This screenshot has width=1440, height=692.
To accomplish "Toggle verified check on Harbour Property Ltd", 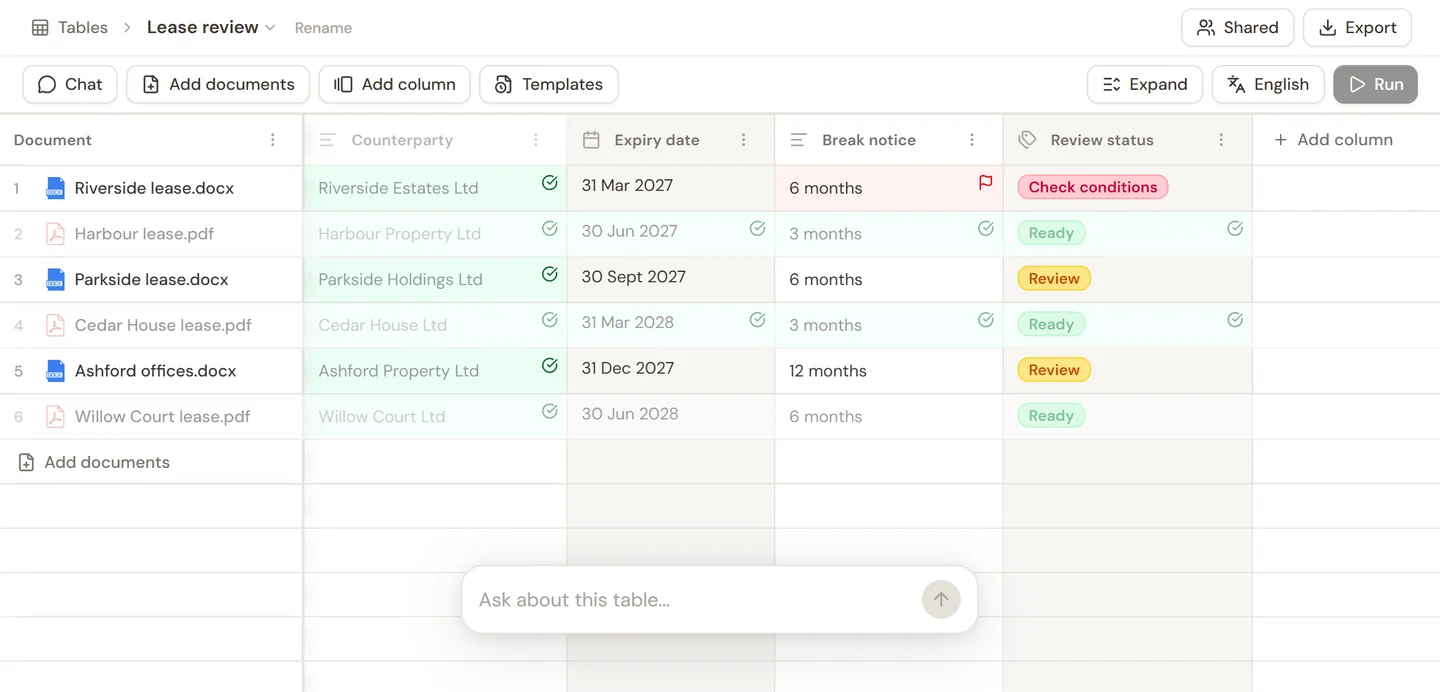I will coord(549,228).
